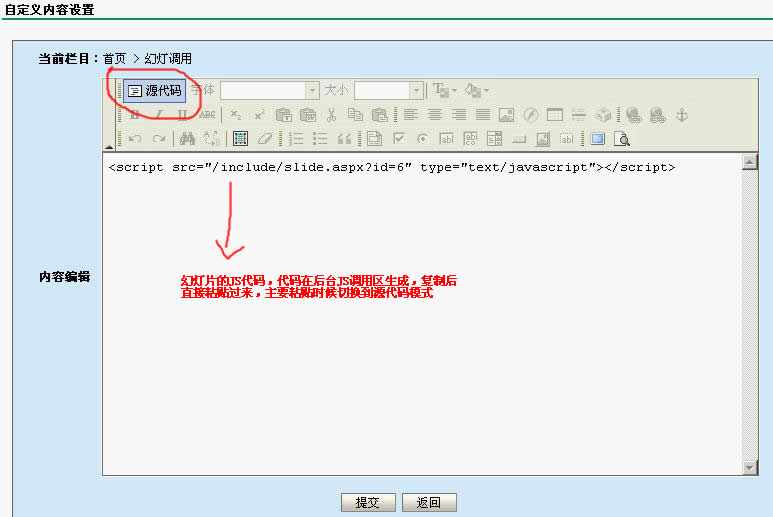Click the Paste from Word icon
The width and height of the screenshot is (773, 517).
308,115
